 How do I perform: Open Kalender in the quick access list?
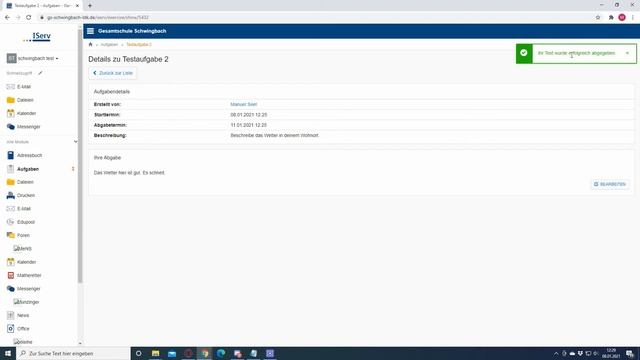point(26,113)
